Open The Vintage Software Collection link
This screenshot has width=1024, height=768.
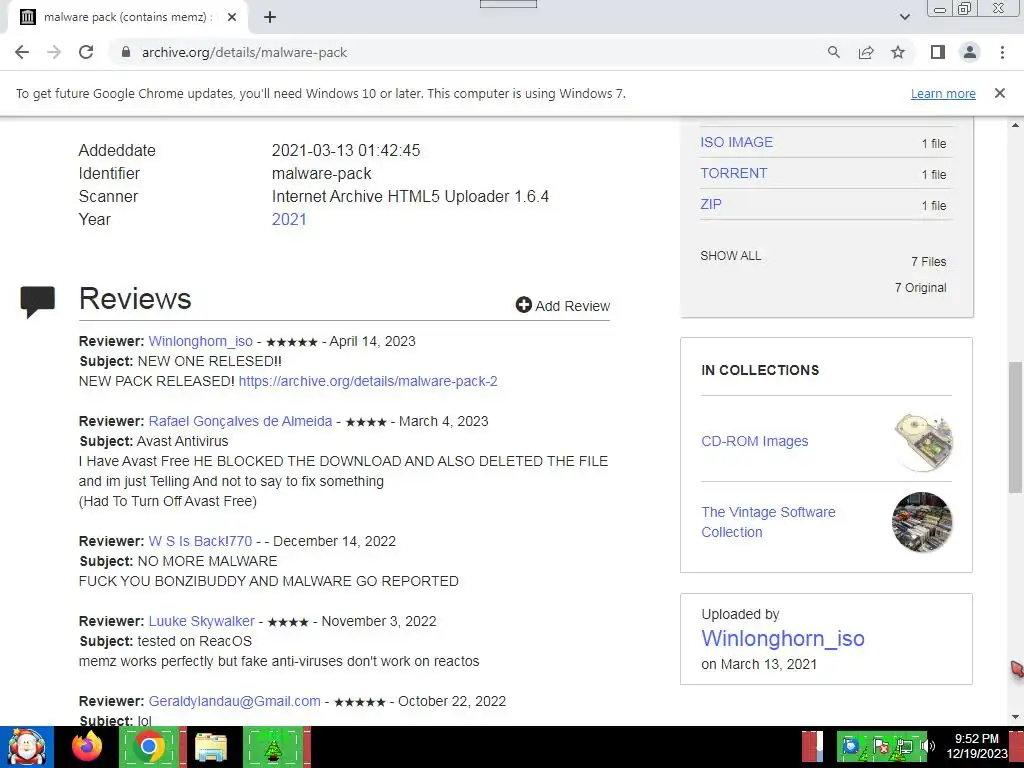pyautogui.click(x=768, y=522)
